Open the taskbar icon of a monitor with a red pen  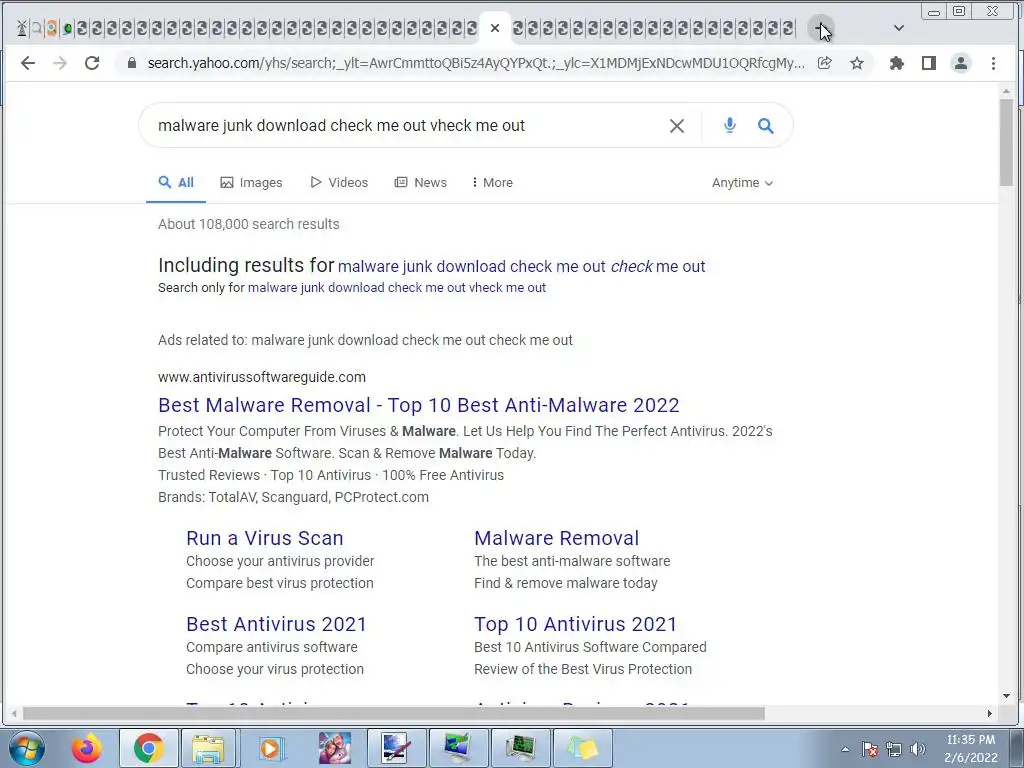pyautogui.click(x=396, y=748)
